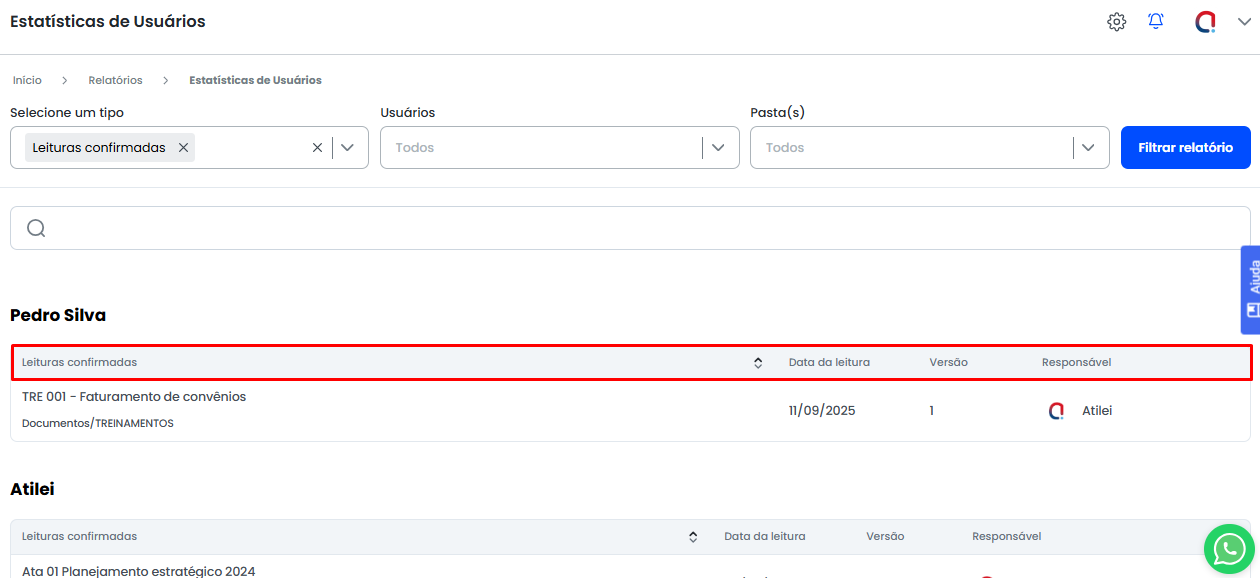Open the Ajuda side tab
Viewport: 1260px width, 578px height.
[1250, 290]
